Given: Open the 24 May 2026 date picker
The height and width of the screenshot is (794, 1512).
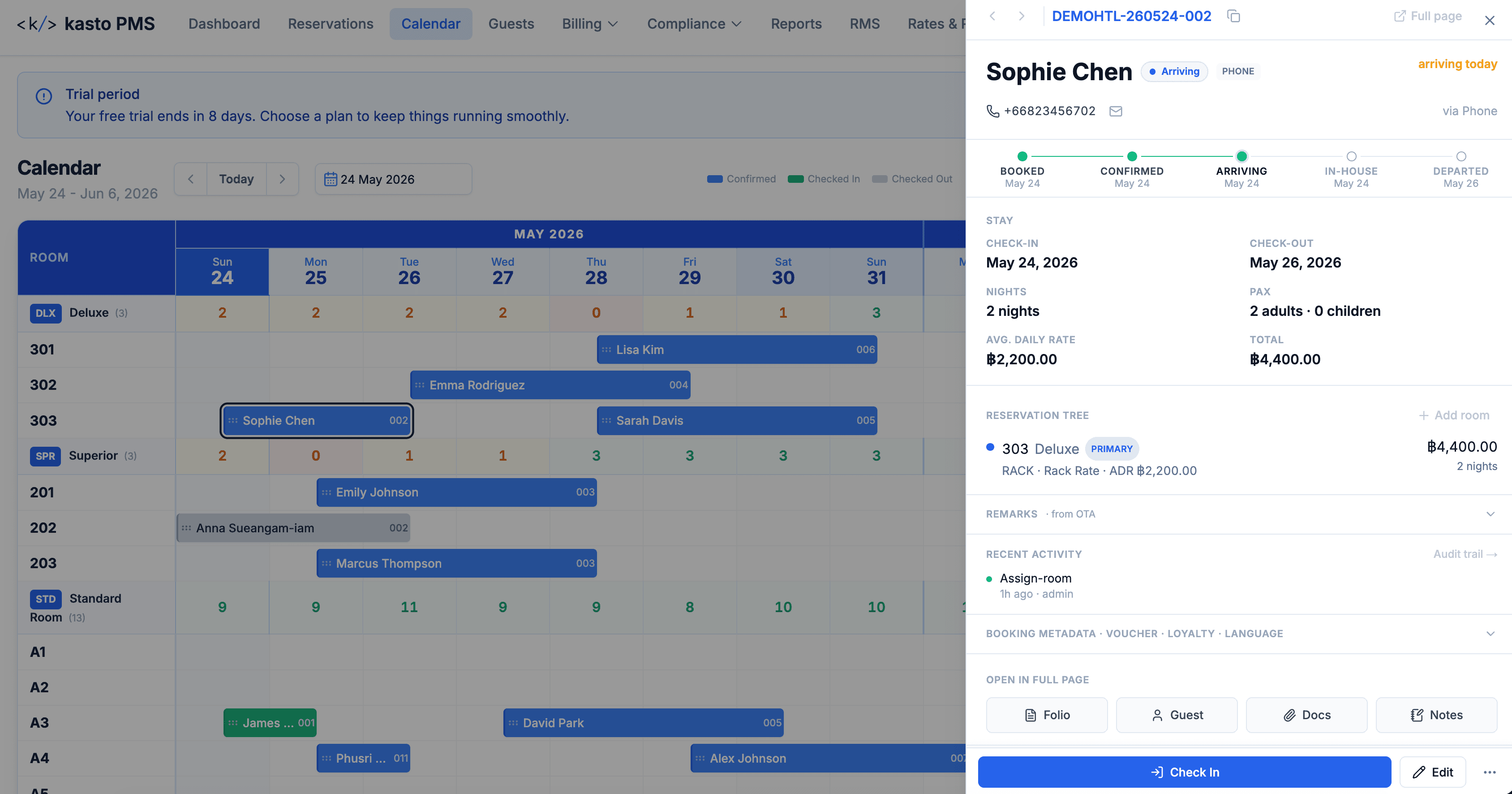Looking at the screenshot, I should point(393,179).
